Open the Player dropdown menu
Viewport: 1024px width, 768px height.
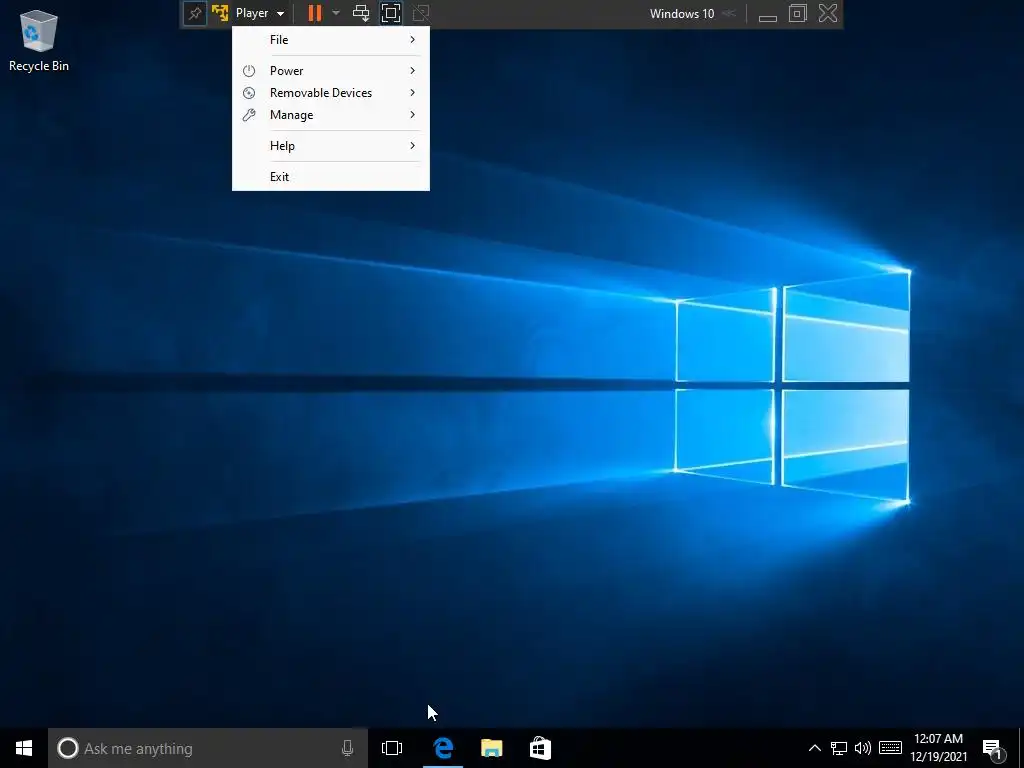coord(260,13)
